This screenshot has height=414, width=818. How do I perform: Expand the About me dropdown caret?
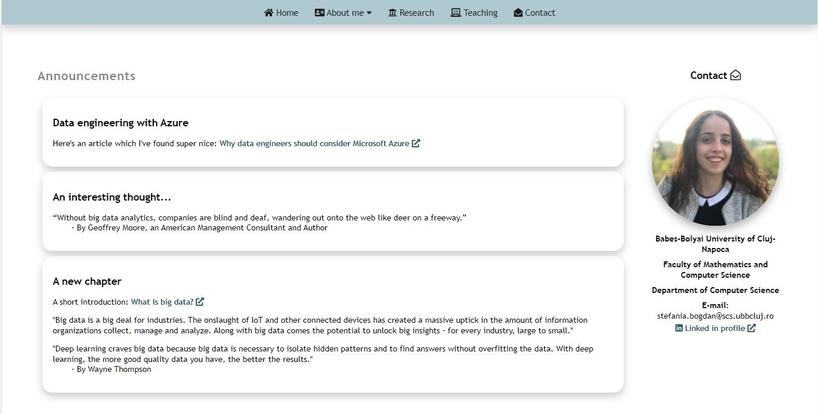coord(369,13)
